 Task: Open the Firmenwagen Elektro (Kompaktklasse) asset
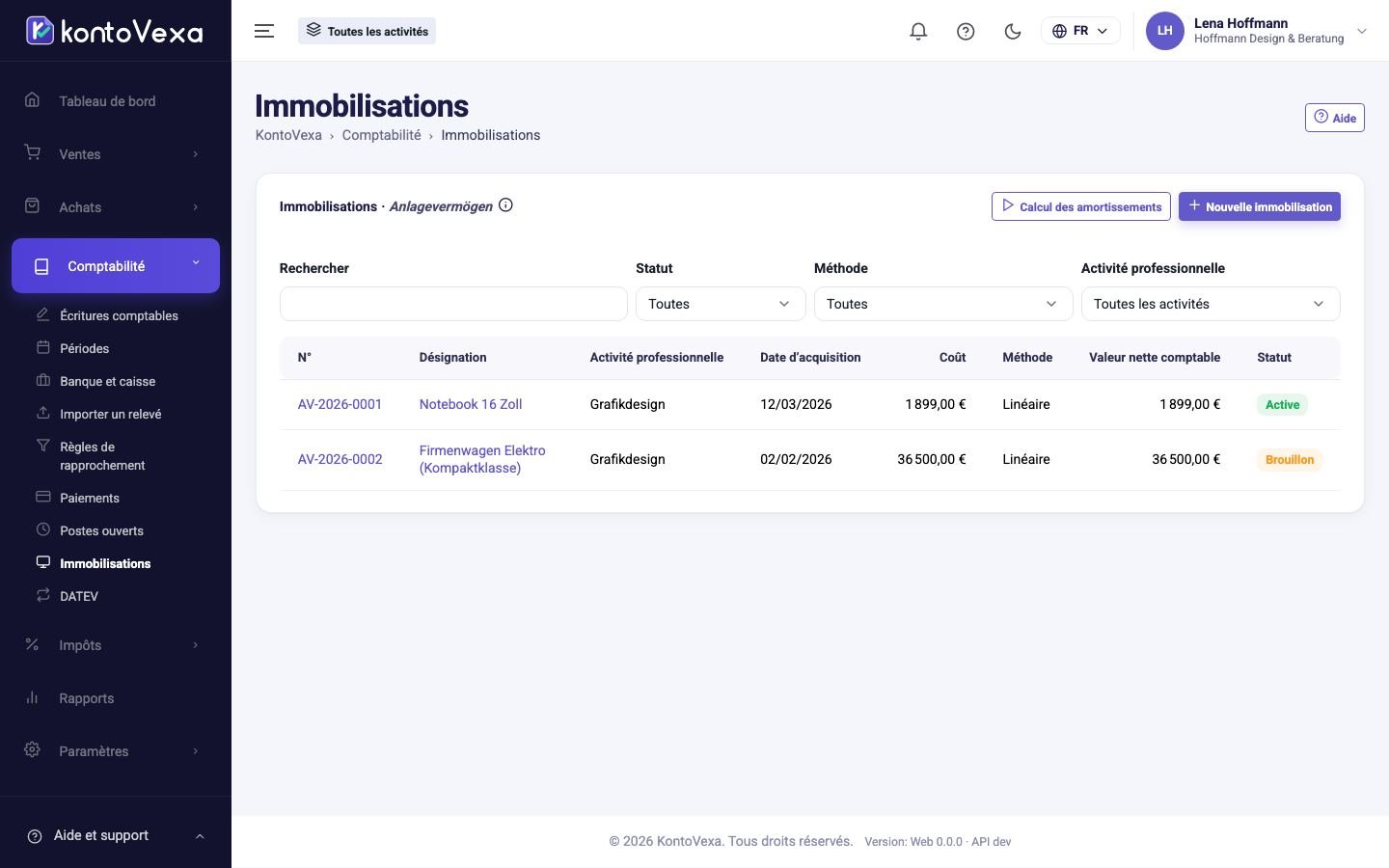click(482, 459)
